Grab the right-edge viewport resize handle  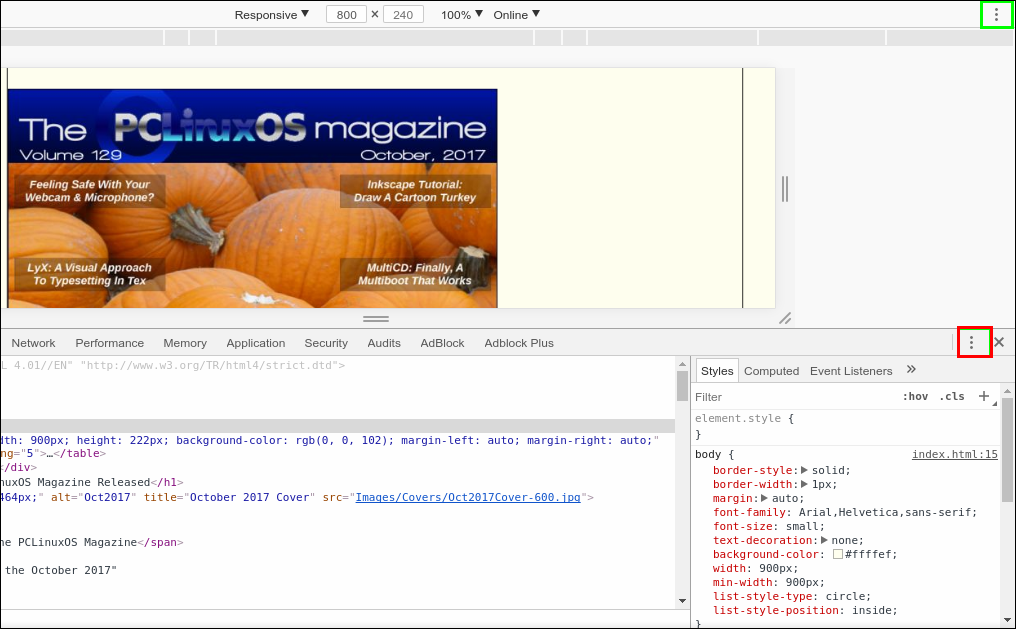pos(785,189)
